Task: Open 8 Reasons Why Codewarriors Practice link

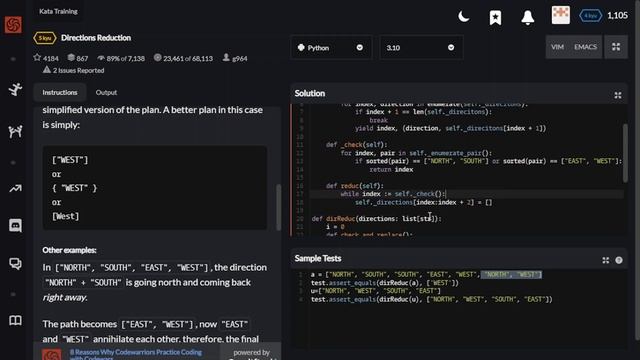Action: (136, 354)
